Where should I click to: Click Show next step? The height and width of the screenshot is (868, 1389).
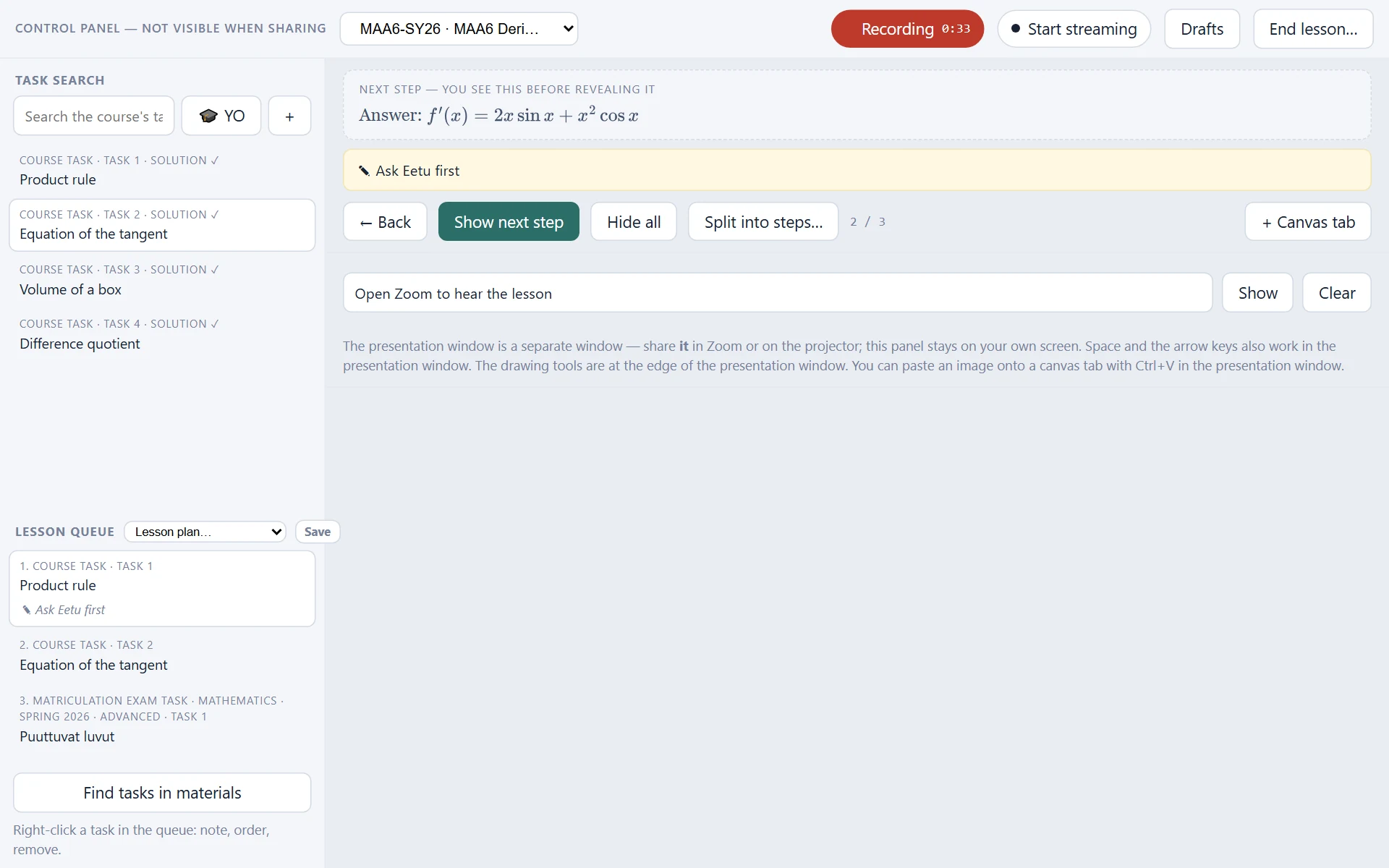point(509,221)
